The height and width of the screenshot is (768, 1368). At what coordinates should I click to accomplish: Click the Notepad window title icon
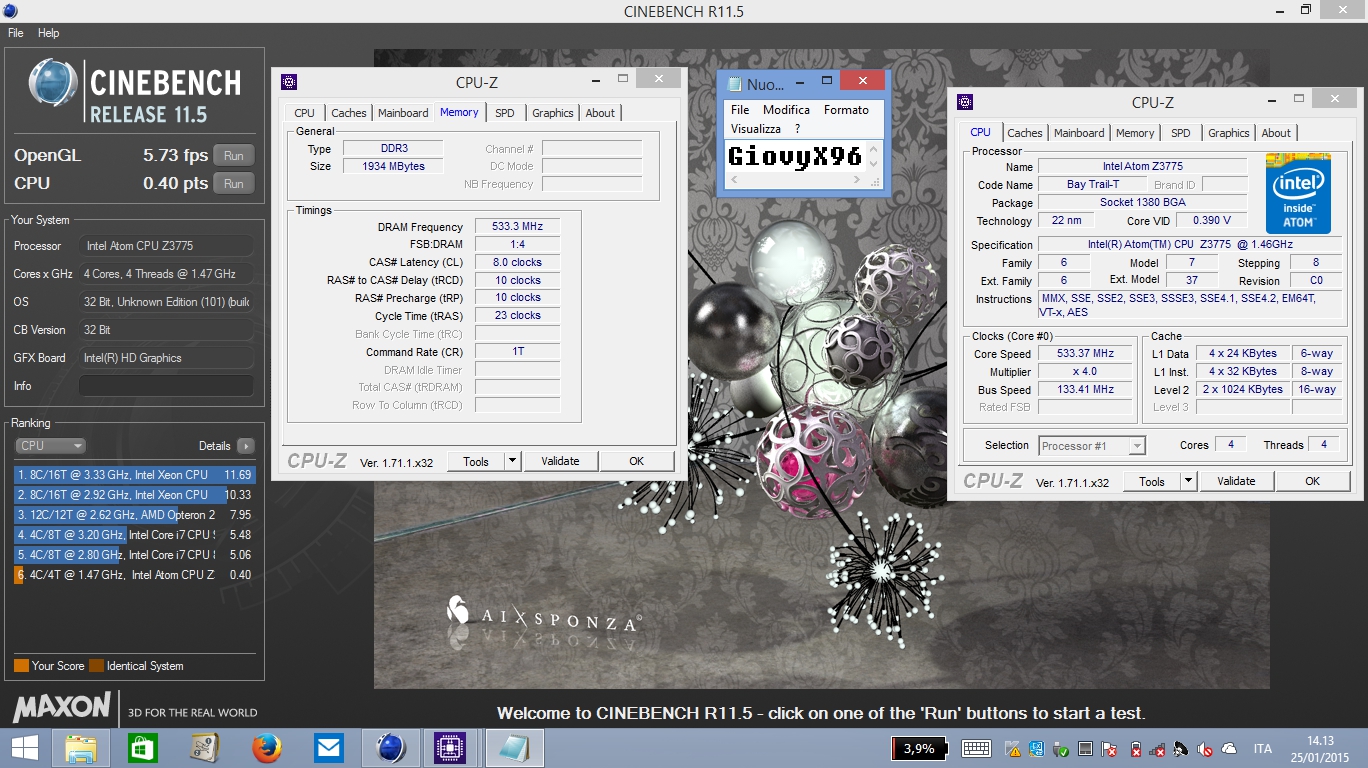point(735,84)
